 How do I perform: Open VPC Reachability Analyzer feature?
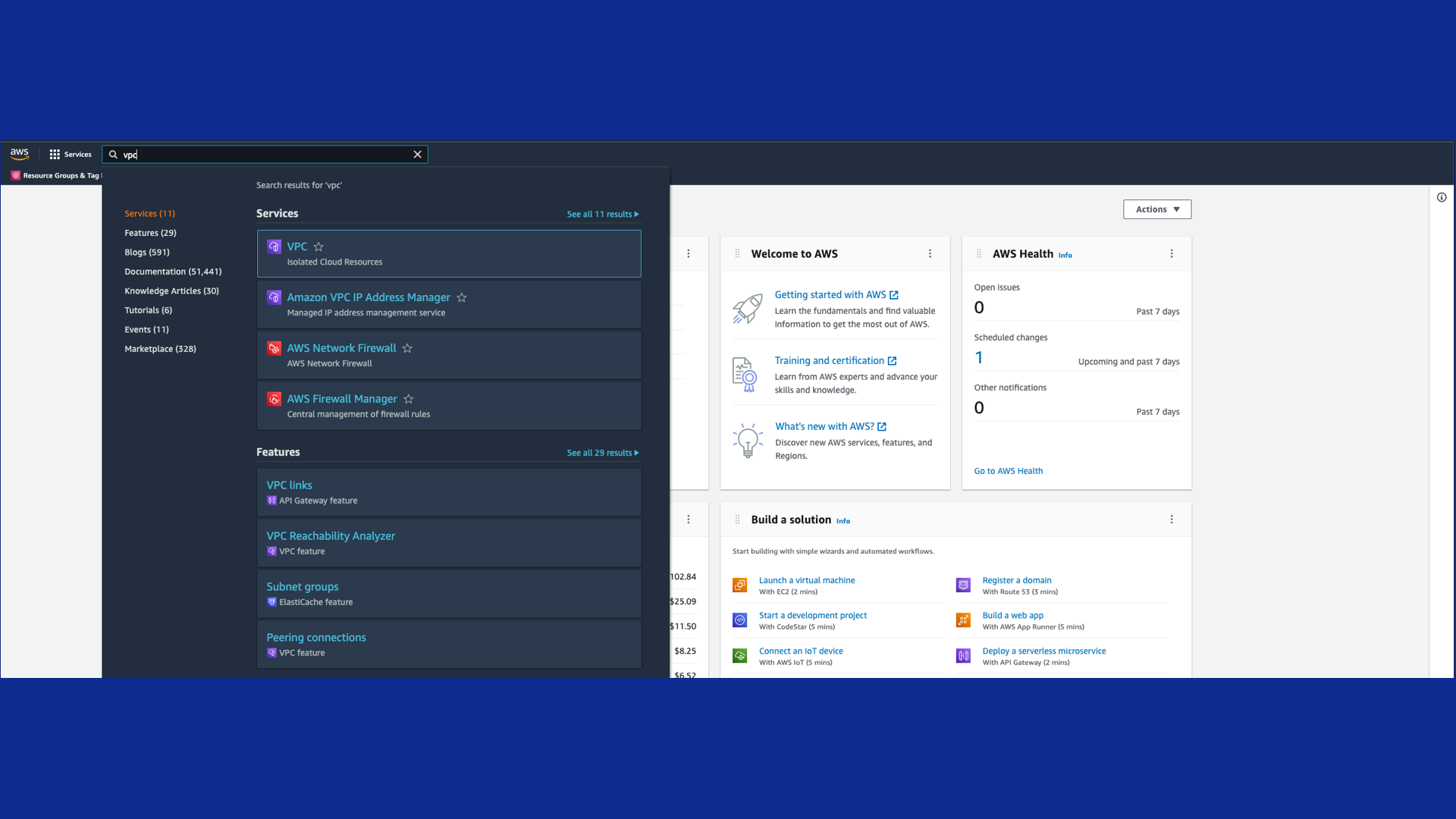pos(449,543)
